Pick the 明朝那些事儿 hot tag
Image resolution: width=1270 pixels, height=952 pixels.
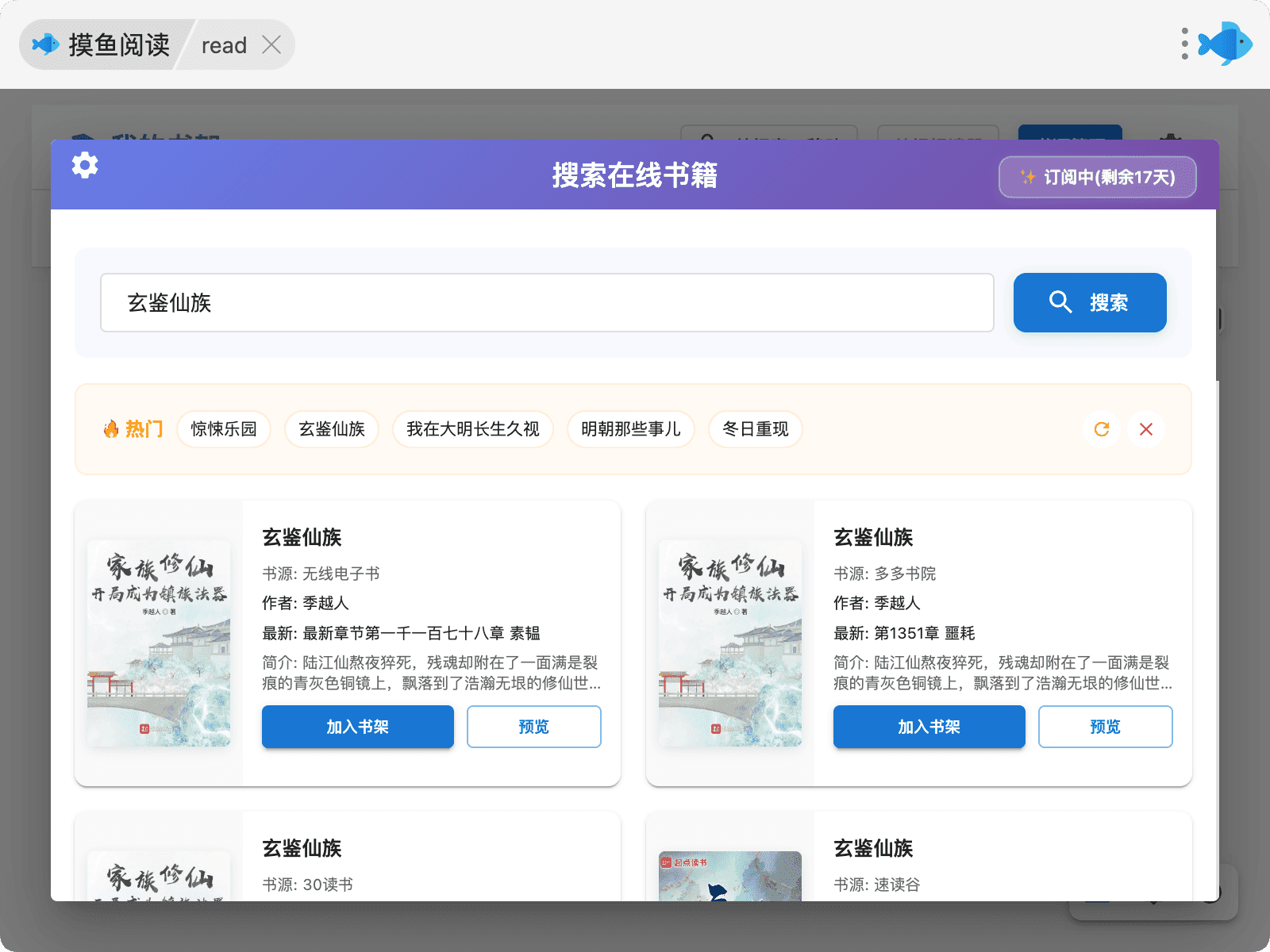630,429
